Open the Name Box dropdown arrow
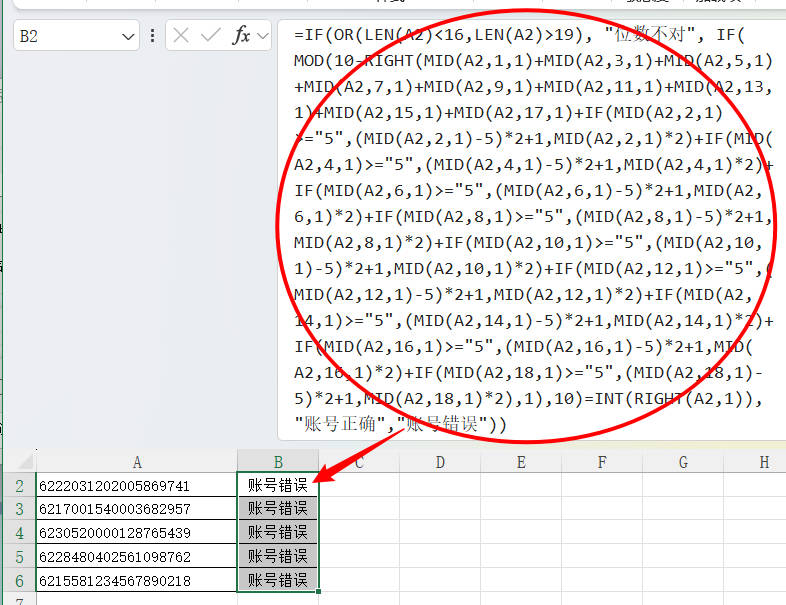The height and width of the screenshot is (605, 786). (128, 37)
